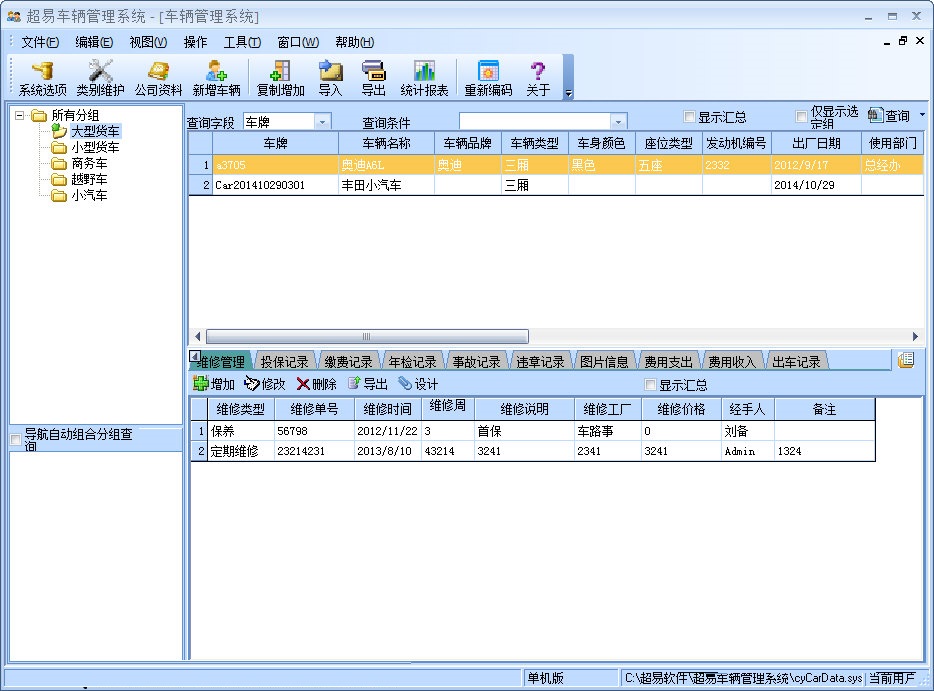Open the 关于 question-mark icon
The width and height of the screenshot is (934, 691).
click(538, 78)
